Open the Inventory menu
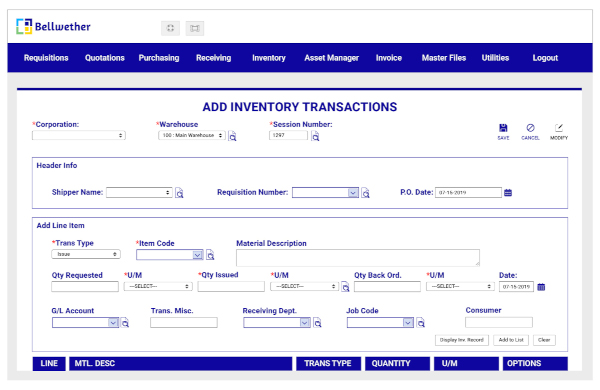600x390 pixels. [x=269, y=58]
